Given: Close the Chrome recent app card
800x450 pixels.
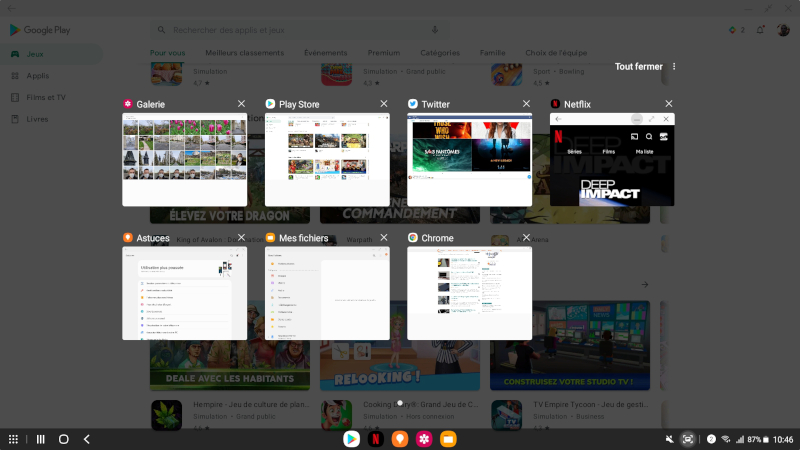Looking at the screenshot, I should pos(526,237).
